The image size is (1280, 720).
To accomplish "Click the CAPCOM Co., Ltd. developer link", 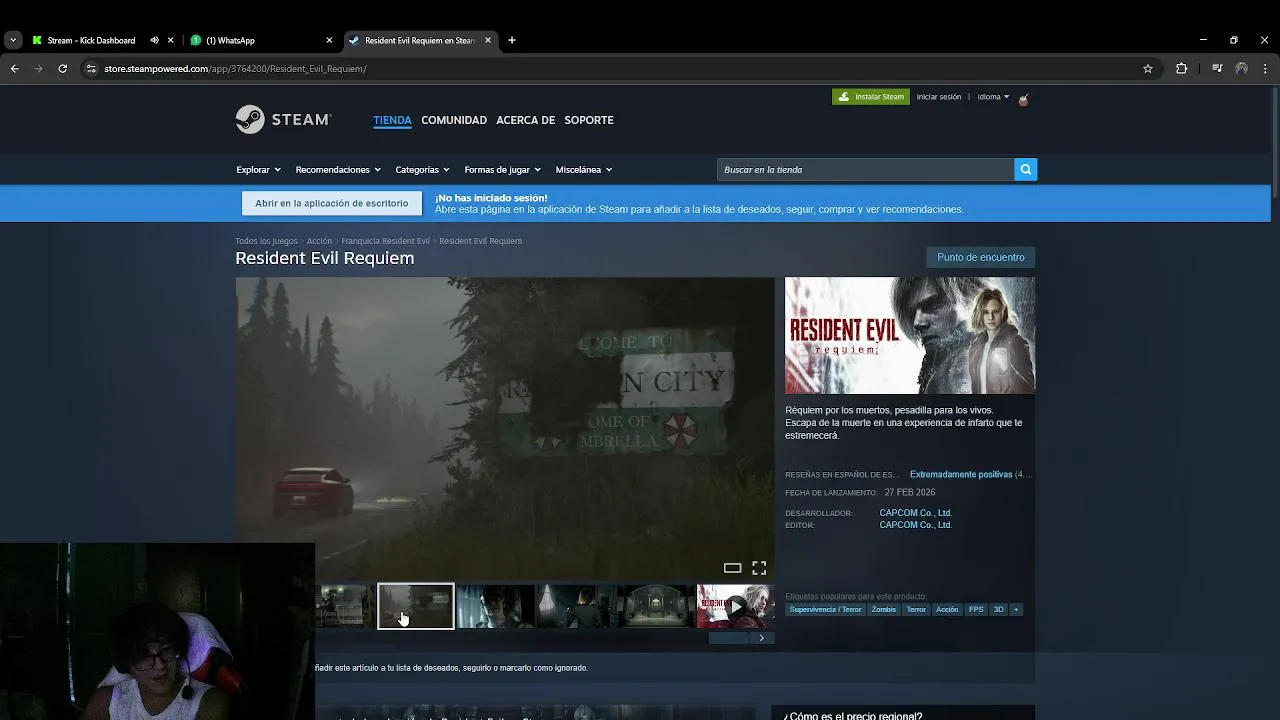I will 915,513.
